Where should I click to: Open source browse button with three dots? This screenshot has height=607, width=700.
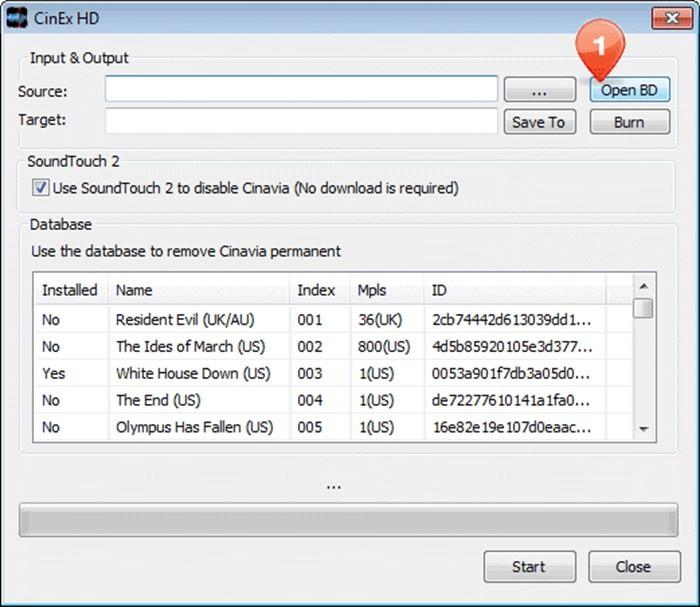coord(539,90)
